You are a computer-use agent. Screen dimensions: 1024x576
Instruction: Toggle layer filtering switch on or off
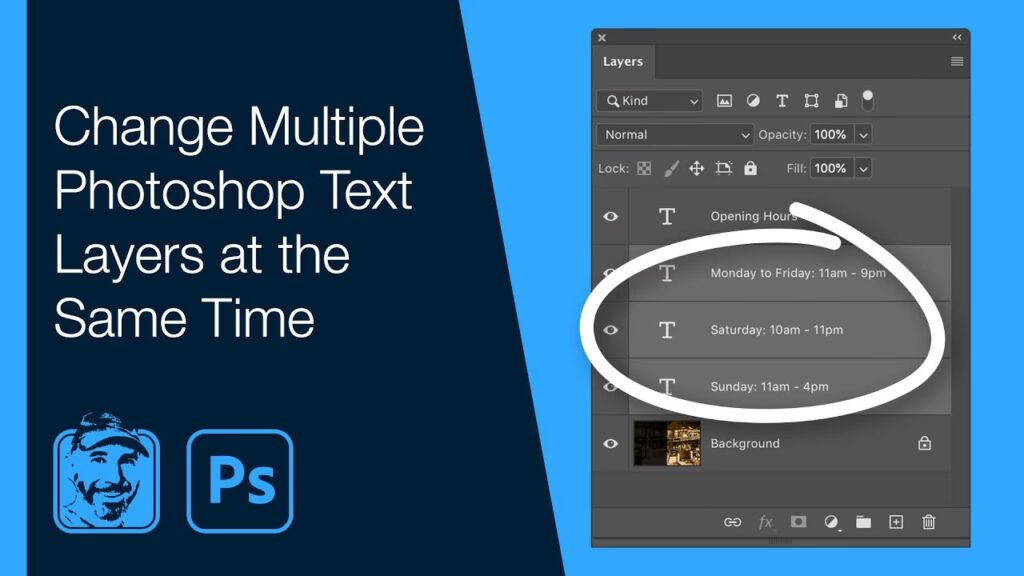tap(867, 99)
